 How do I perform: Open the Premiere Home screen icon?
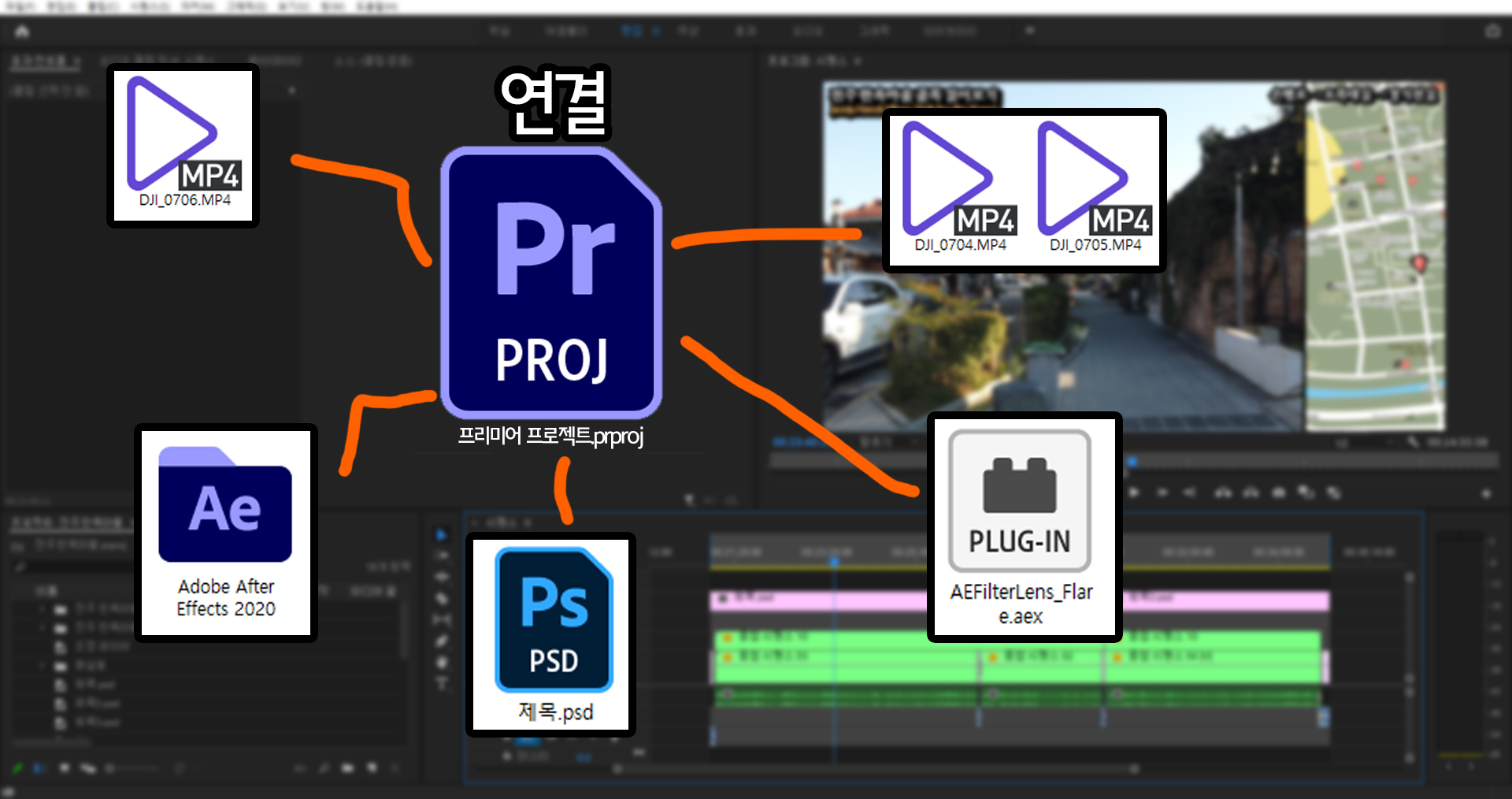22,32
